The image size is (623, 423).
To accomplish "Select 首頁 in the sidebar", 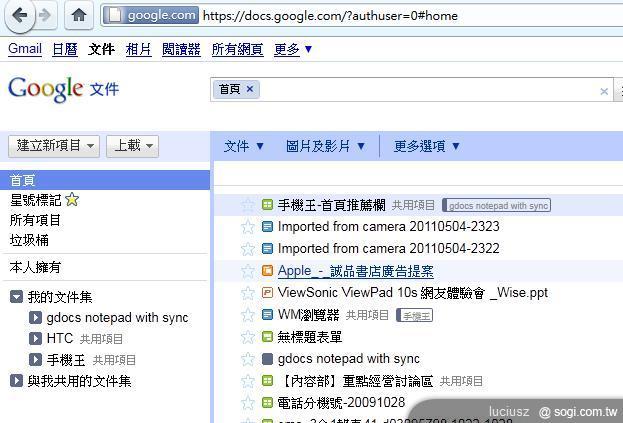I will [105, 180].
